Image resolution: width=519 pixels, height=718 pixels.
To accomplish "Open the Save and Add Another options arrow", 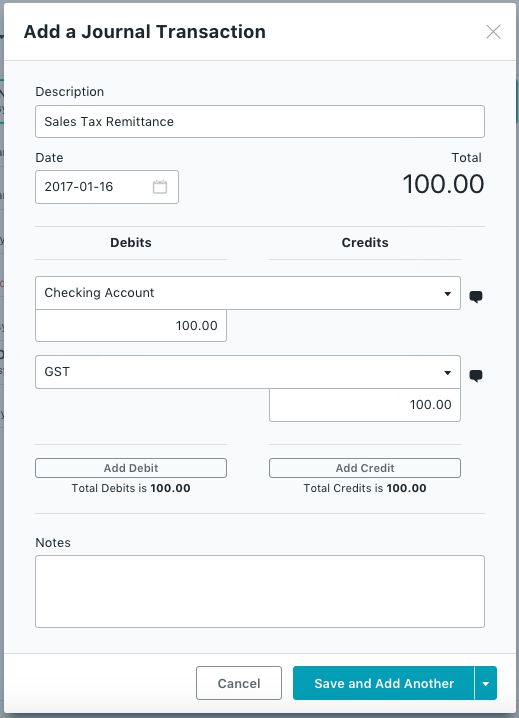I will tap(486, 683).
